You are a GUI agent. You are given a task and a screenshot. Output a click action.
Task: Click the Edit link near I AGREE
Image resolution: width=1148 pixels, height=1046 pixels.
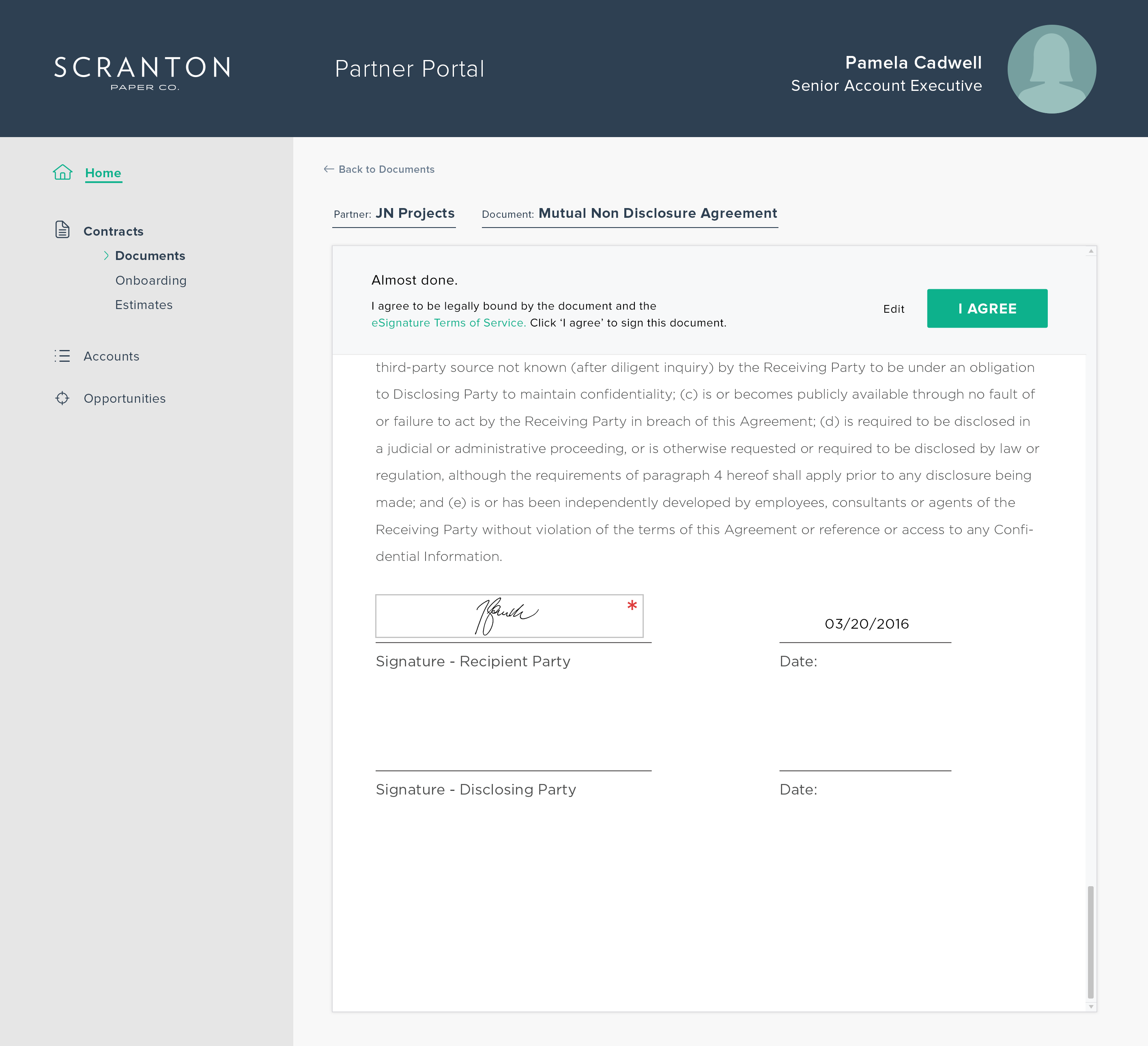coord(894,309)
